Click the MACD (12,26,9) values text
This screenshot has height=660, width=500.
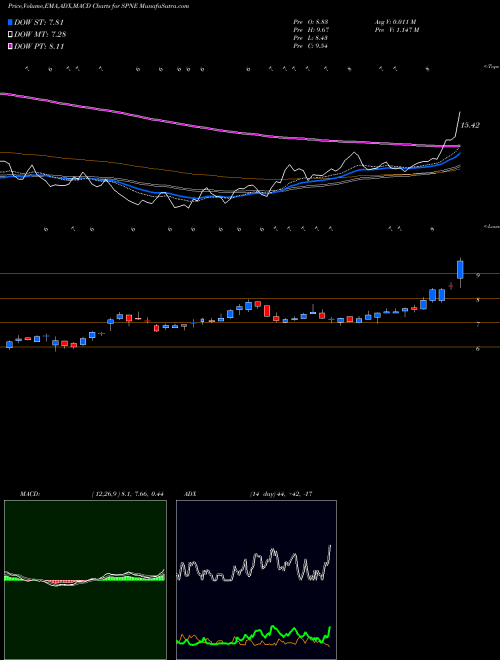click(127, 494)
